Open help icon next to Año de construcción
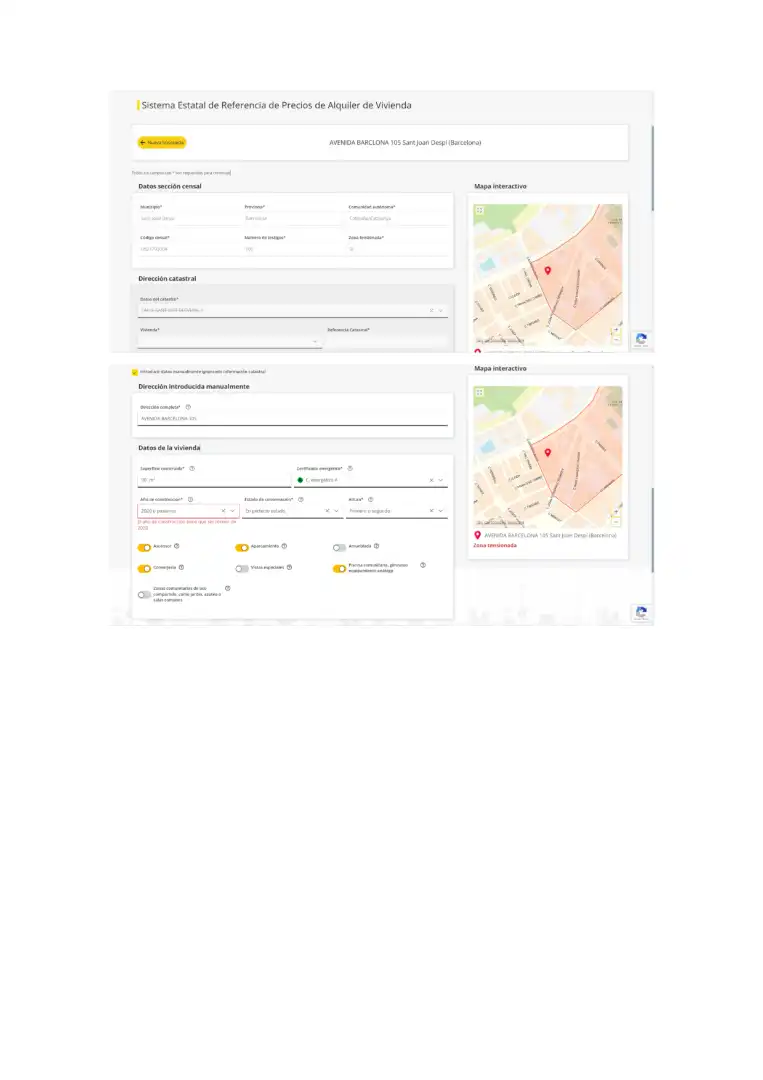 [190, 499]
